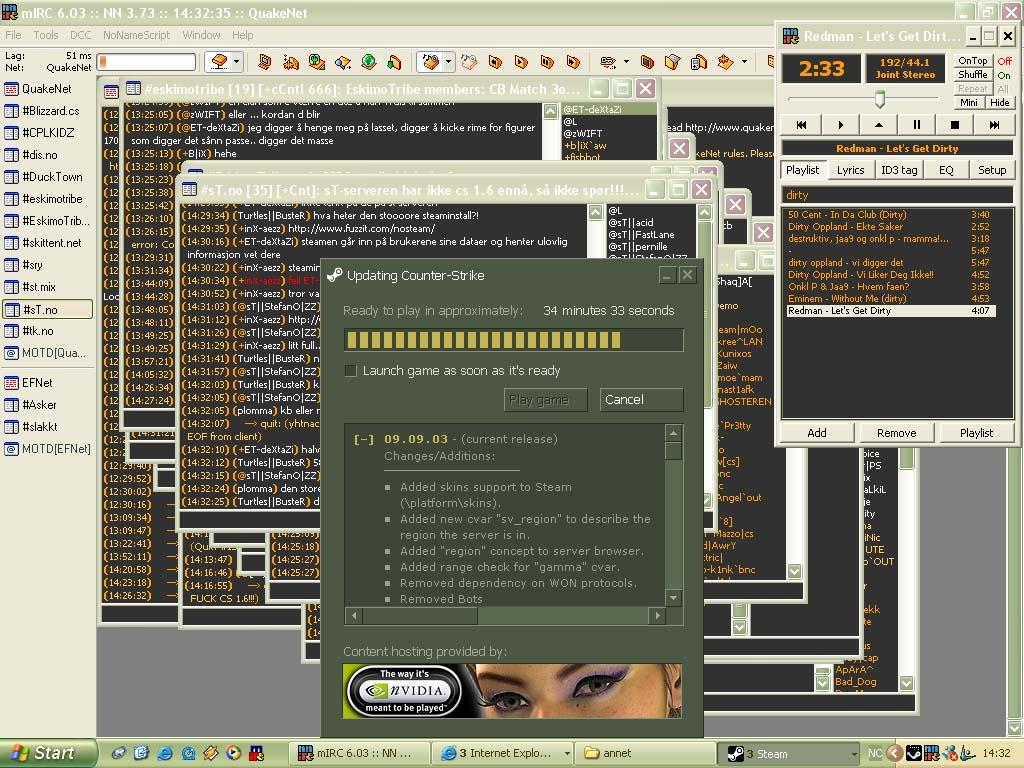1024x768 pixels.
Task: Click previous track icon in mIRC toolbar
Action: pyautogui.click(x=495, y=62)
